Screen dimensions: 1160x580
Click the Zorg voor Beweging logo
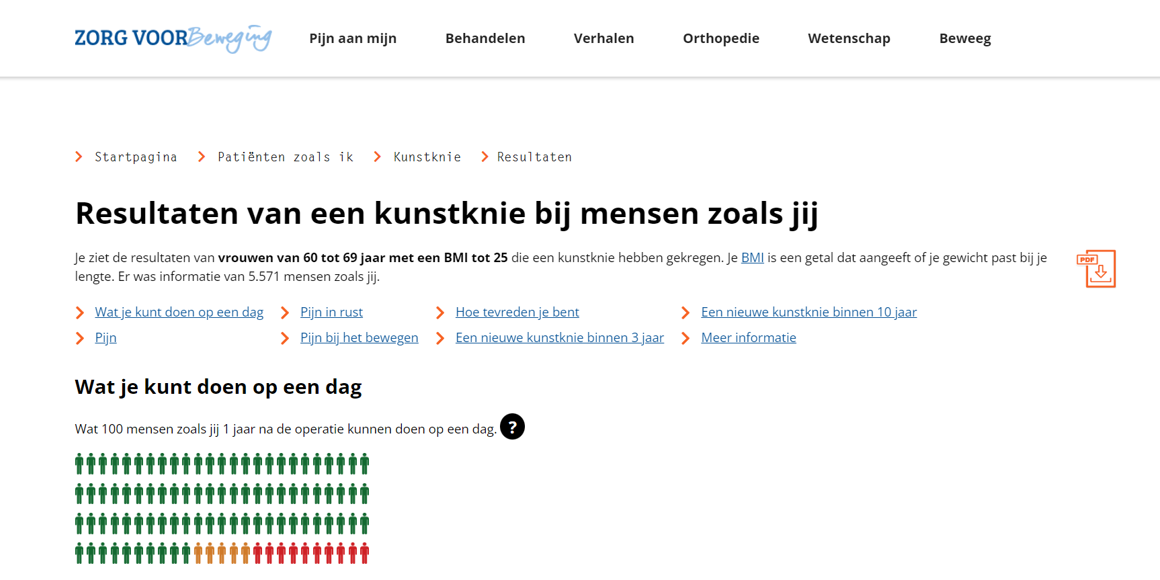coord(172,38)
